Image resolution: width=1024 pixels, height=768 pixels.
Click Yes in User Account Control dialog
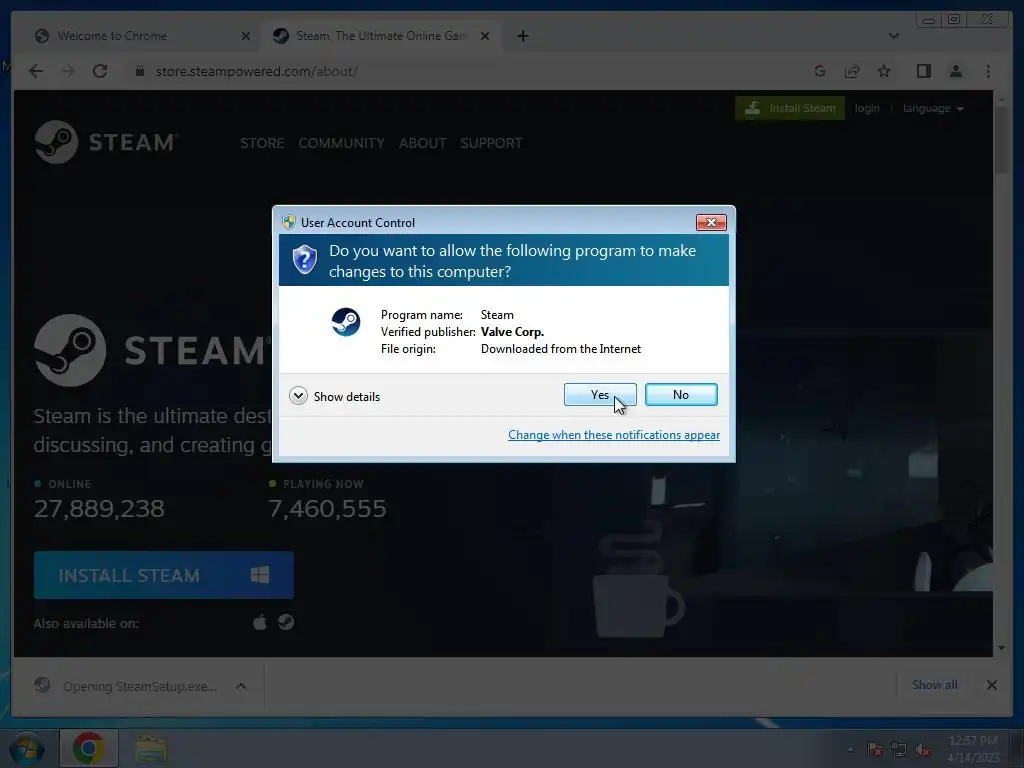pyautogui.click(x=600, y=394)
